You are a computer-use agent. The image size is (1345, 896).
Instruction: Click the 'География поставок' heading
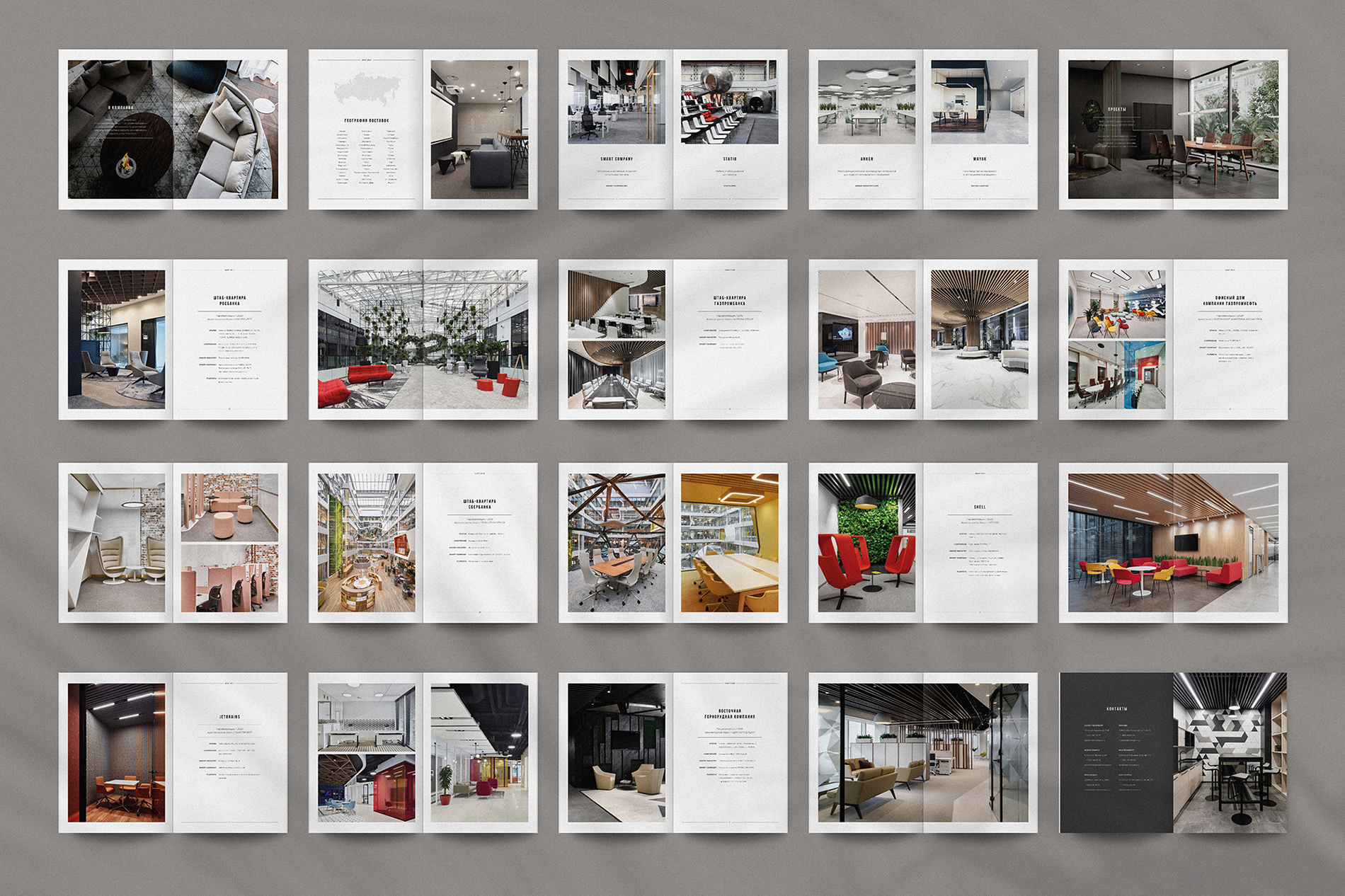click(366, 121)
